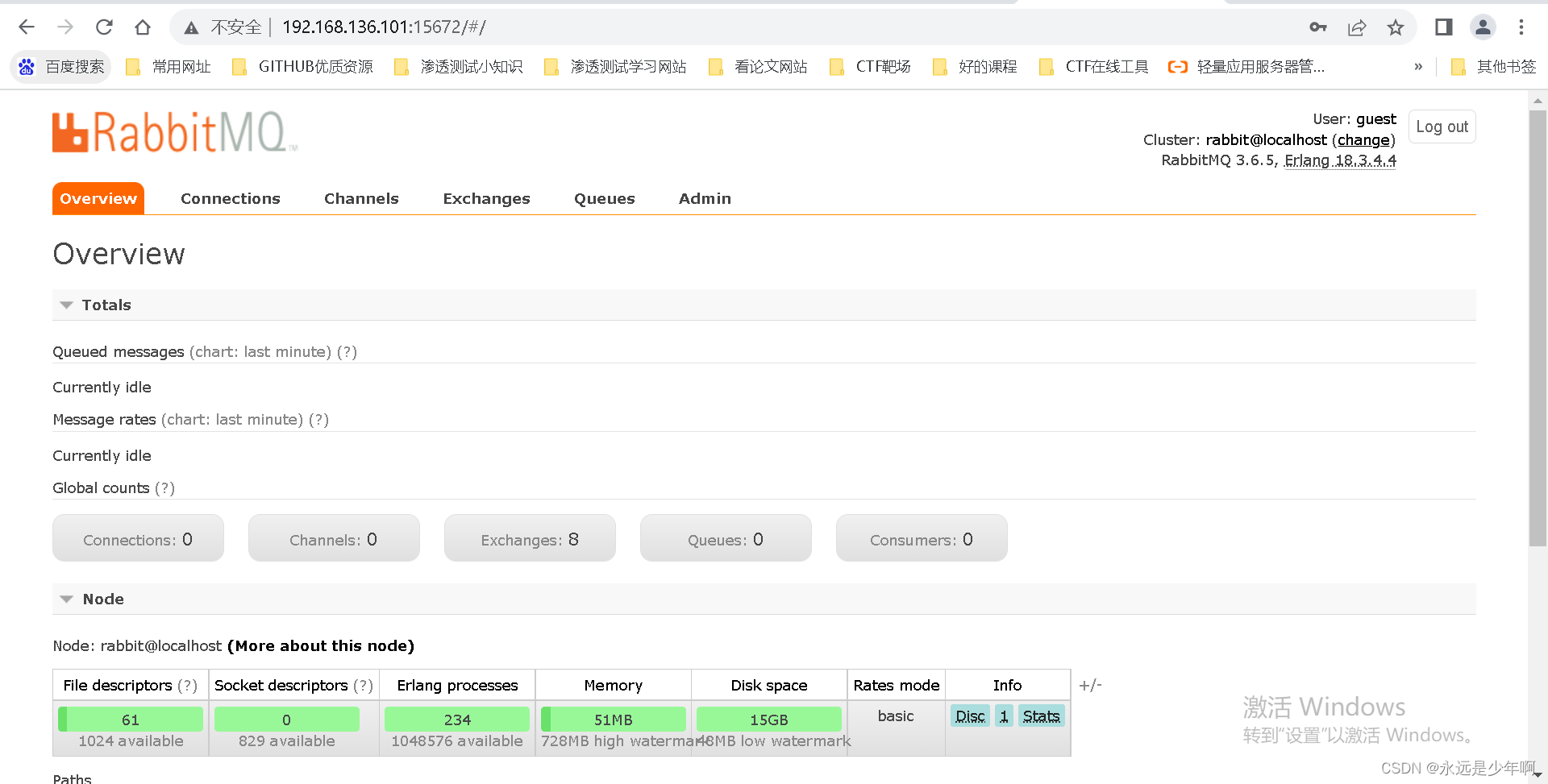The image size is (1548, 784).
Task: Open help (?) for Queued messages
Action: pyautogui.click(x=347, y=352)
